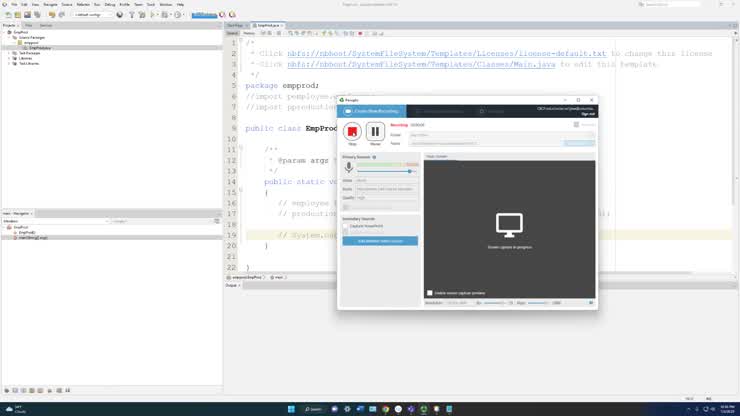Select EmpProd.java in Projects tree
This screenshot has width=740, height=416.
click(x=39, y=48)
